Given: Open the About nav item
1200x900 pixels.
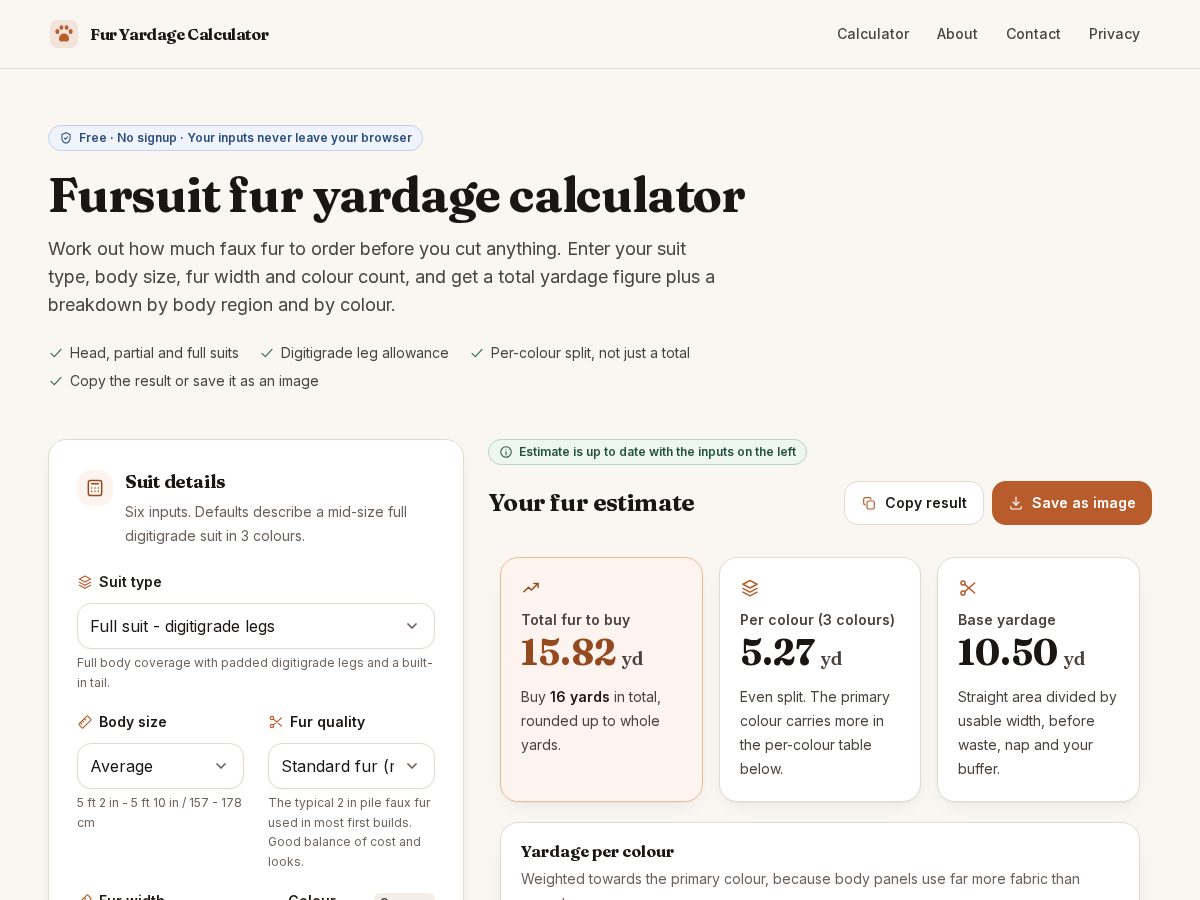Looking at the screenshot, I should tap(957, 34).
